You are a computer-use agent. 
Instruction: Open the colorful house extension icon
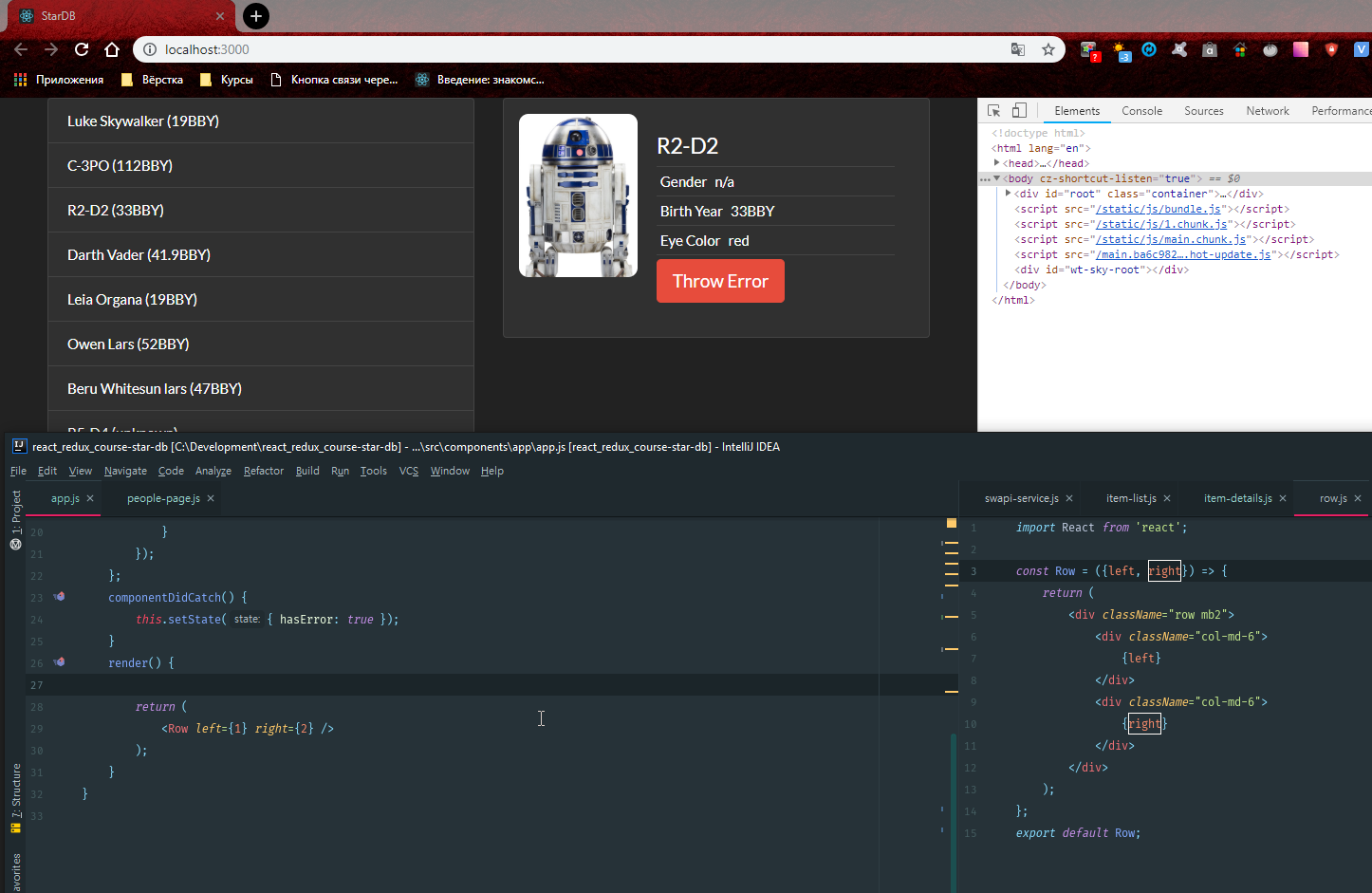1240,49
